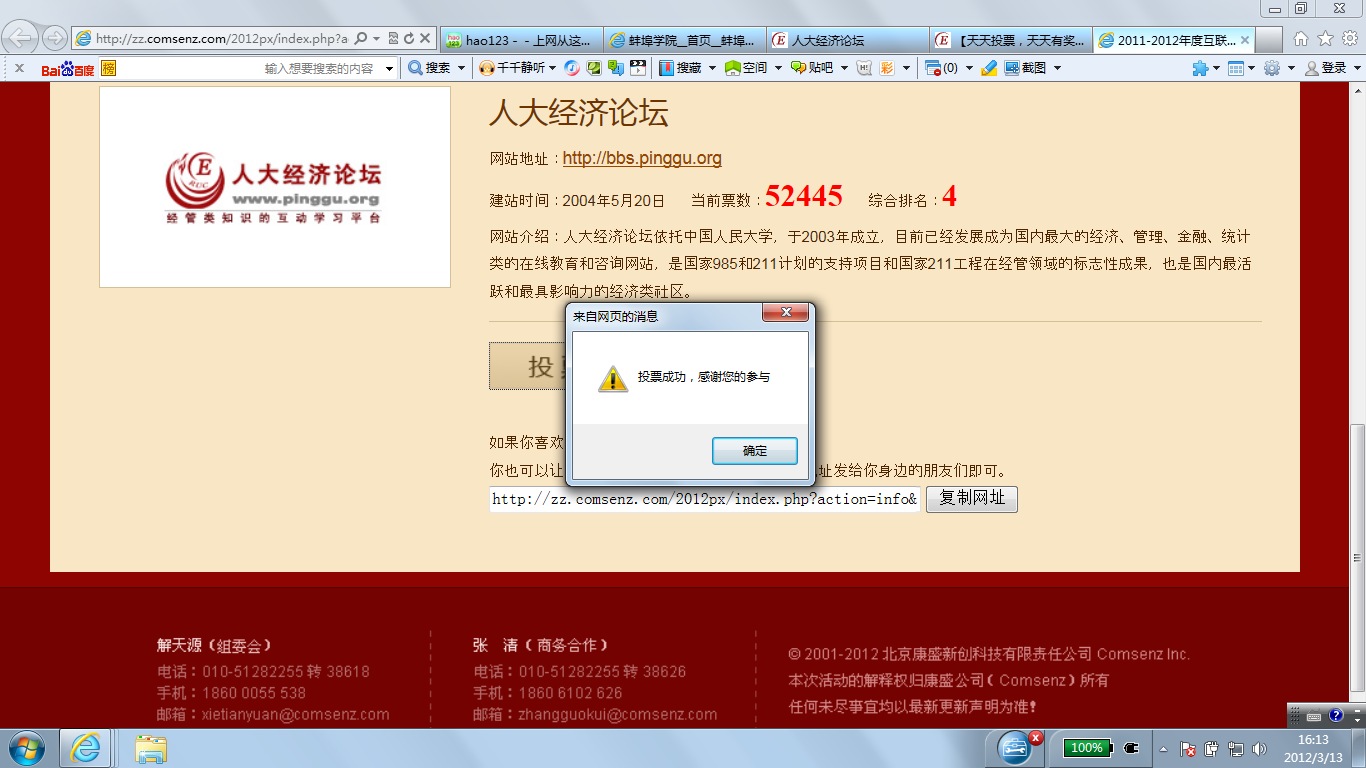Go forward with the browser Forward arrow
Viewport: 1366px width, 768px height.
tap(54, 39)
